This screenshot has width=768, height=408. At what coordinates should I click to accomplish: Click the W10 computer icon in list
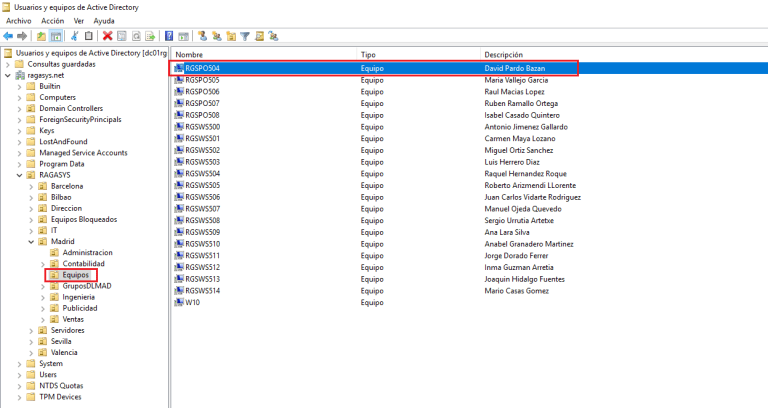coord(179,302)
